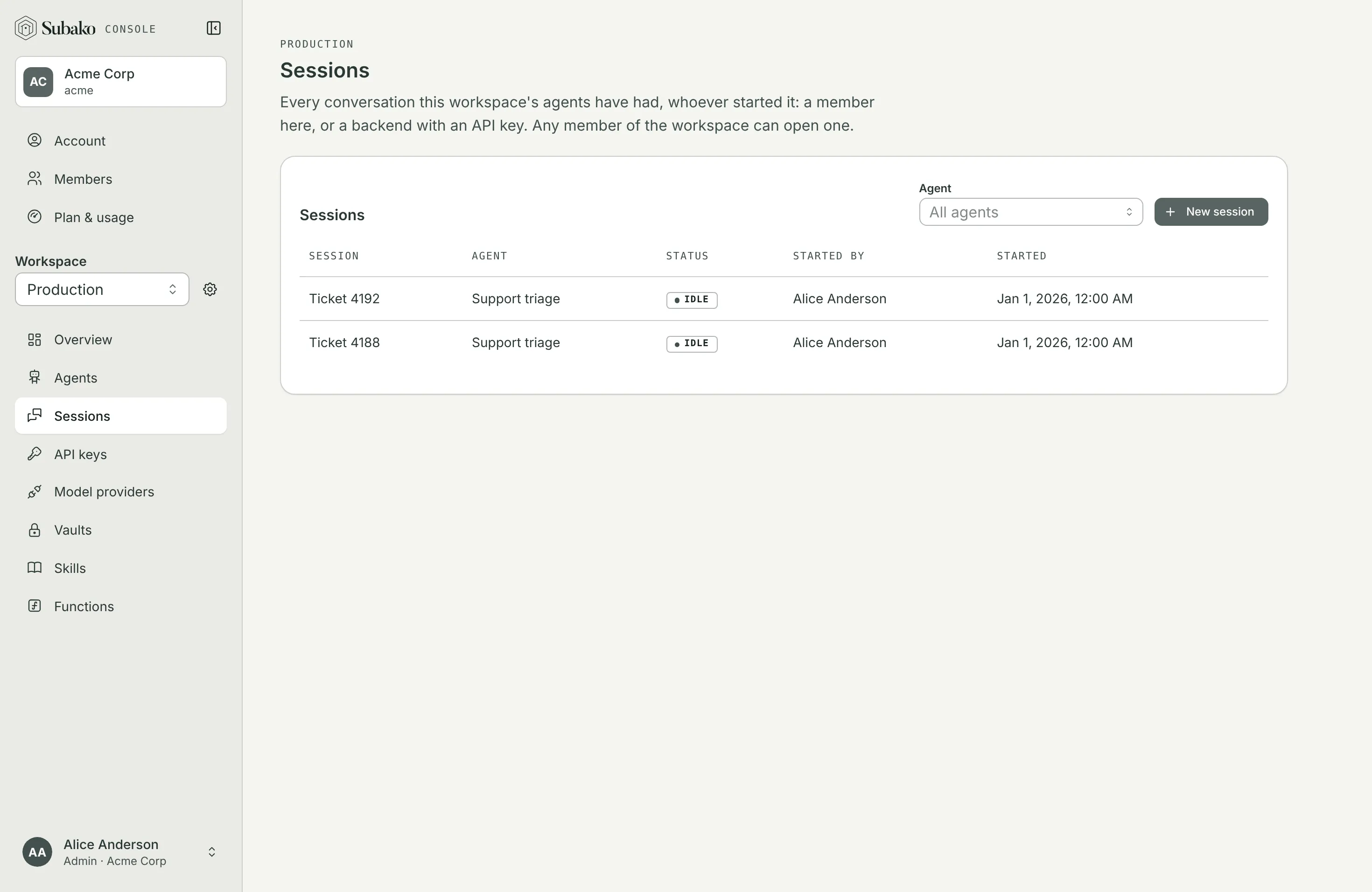Open workspace settings gear icon
This screenshot has width=1372, height=892.
210,289
